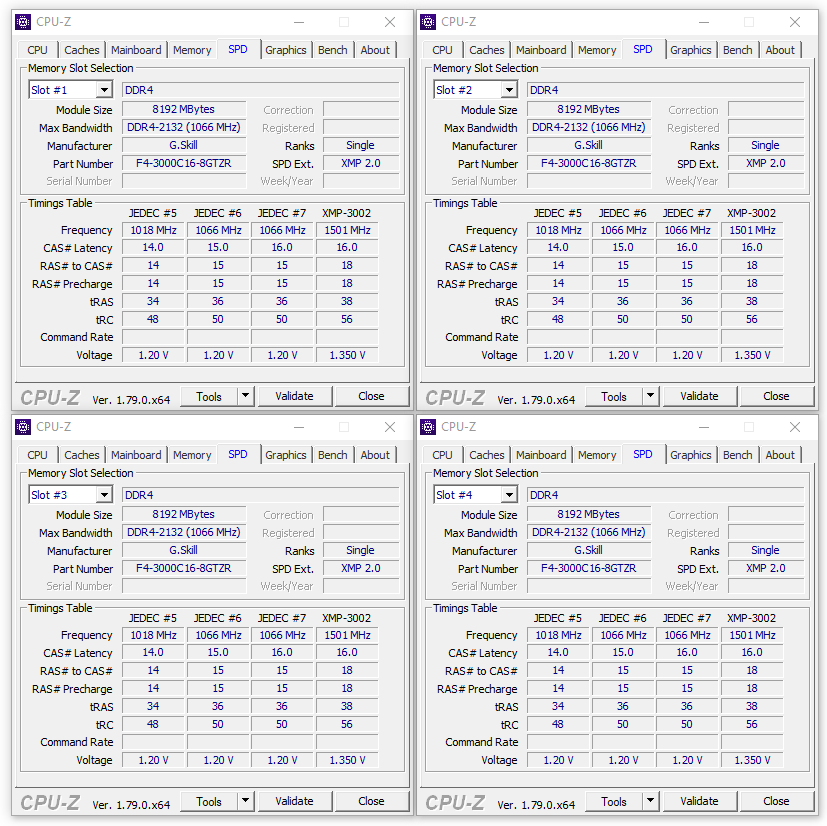Screen dimensions: 827x826
Task: Click Validate button in Slot #1 window
Action: pos(295,396)
